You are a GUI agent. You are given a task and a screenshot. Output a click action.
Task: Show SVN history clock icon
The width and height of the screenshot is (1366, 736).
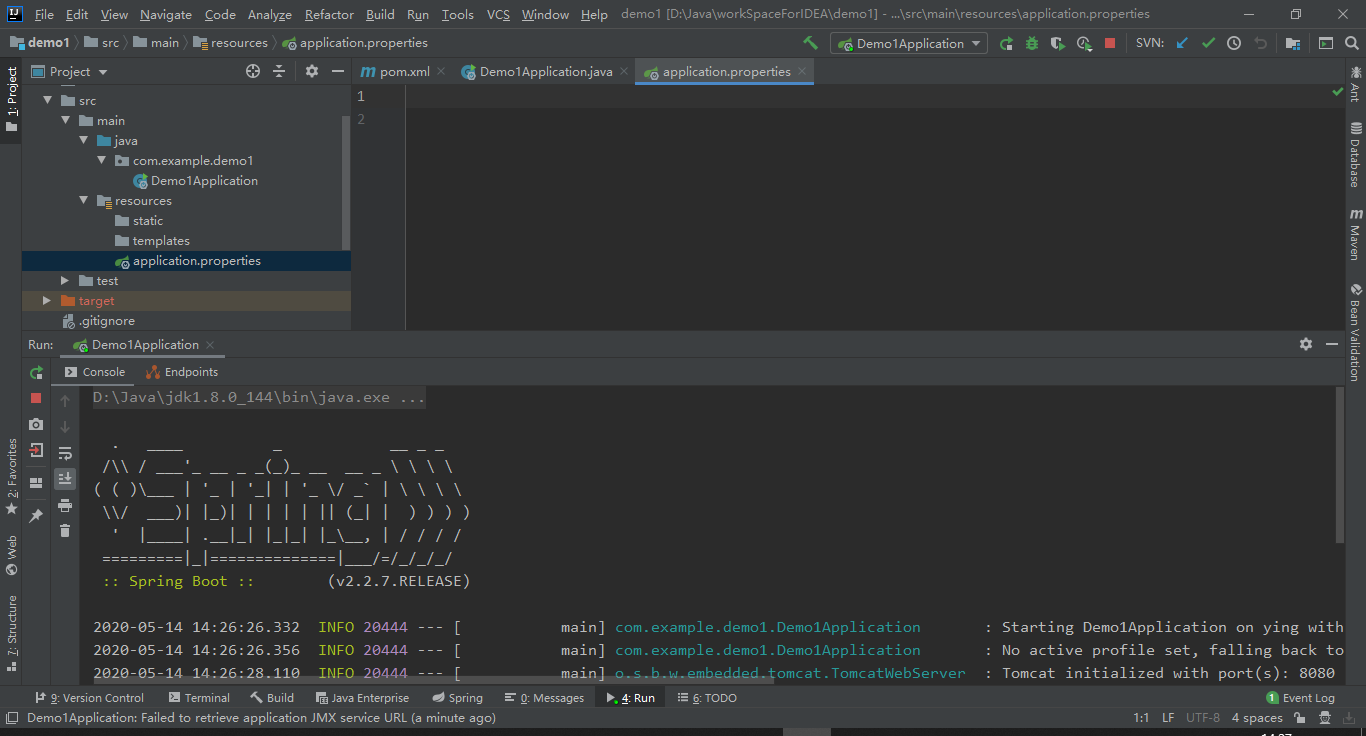coord(1234,43)
